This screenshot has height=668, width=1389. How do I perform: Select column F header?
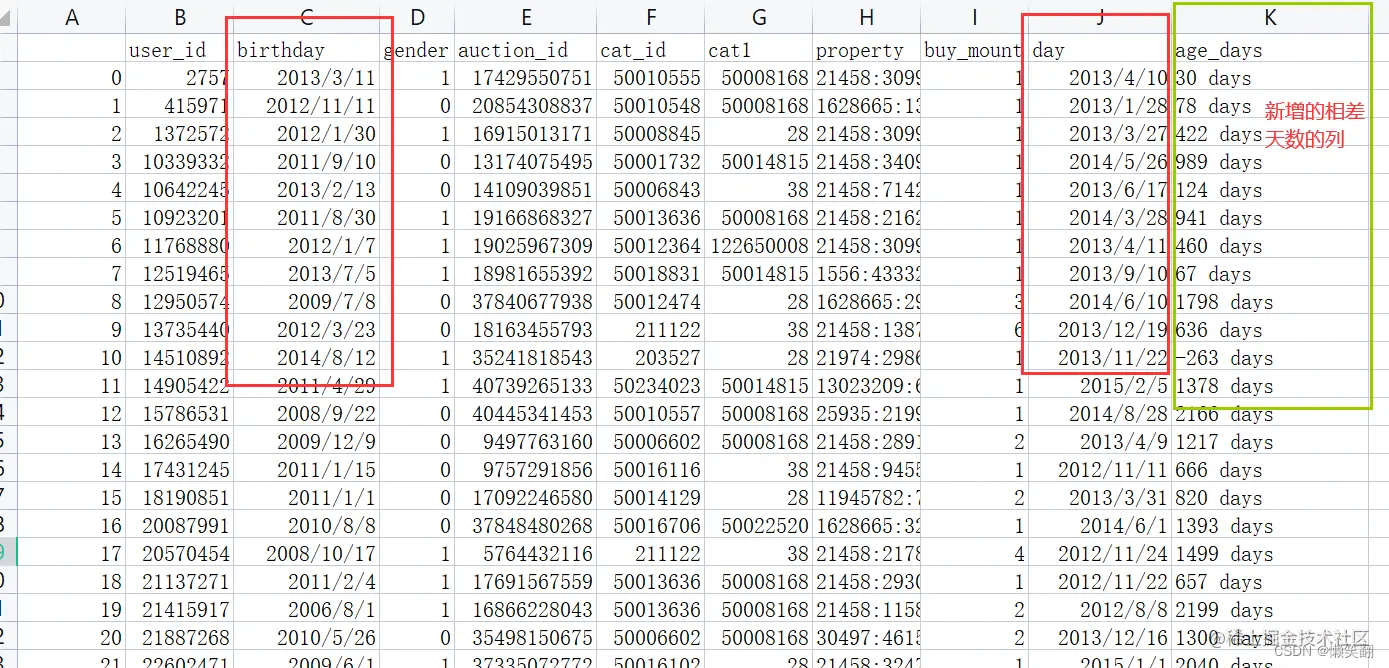[650, 17]
